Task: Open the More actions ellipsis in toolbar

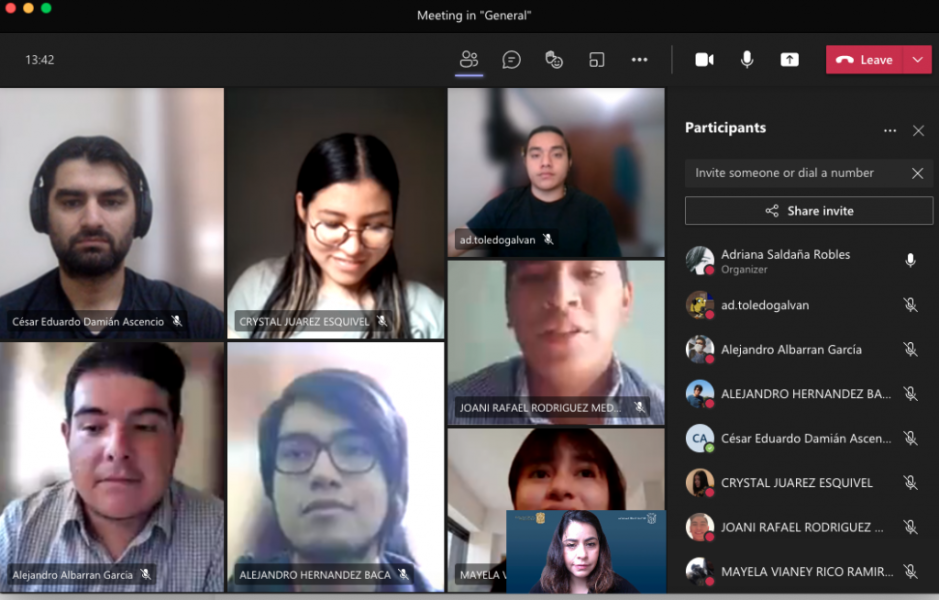Action: coord(639,59)
